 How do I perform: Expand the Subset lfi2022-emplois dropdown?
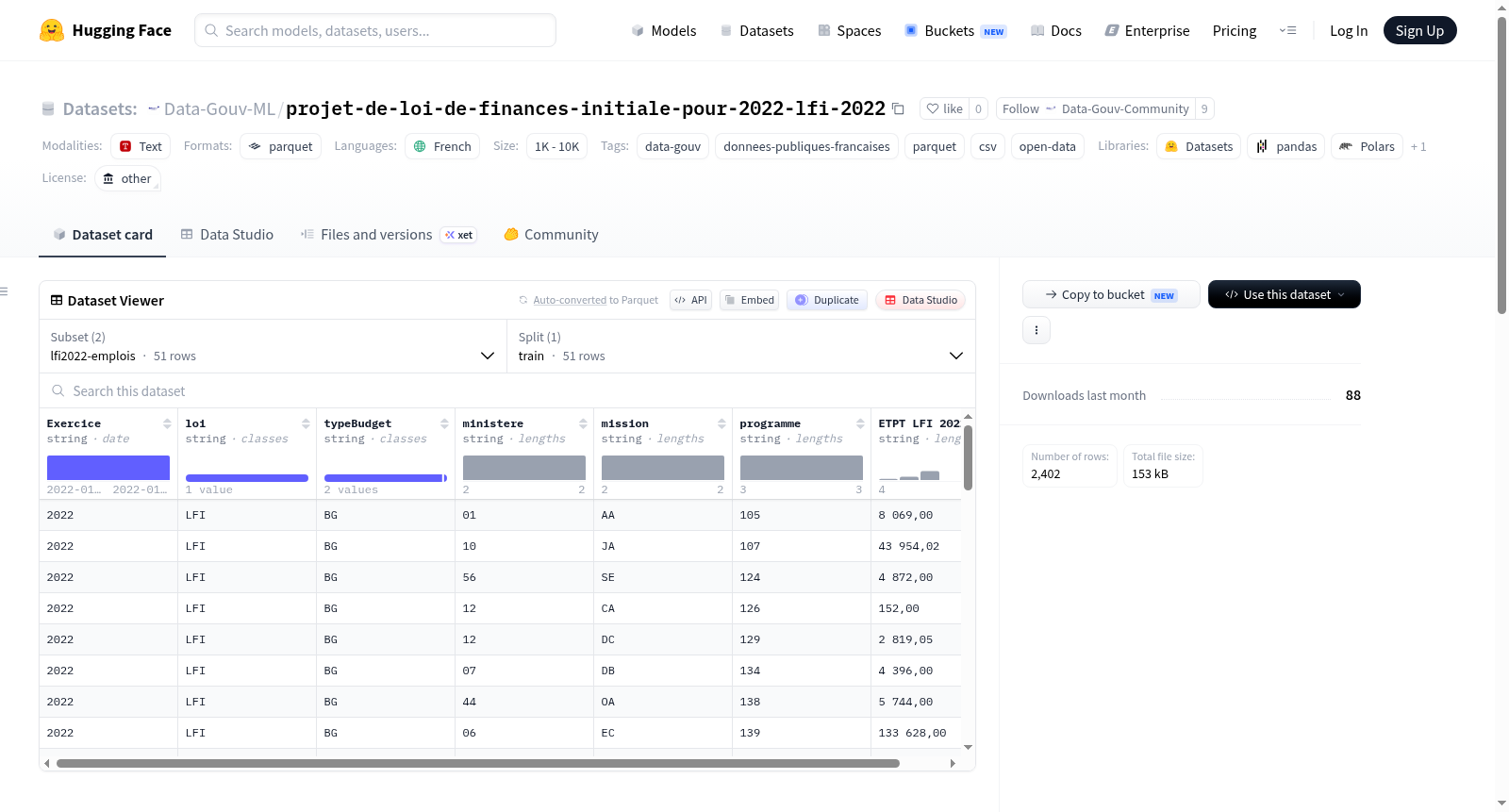pyautogui.click(x=273, y=346)
